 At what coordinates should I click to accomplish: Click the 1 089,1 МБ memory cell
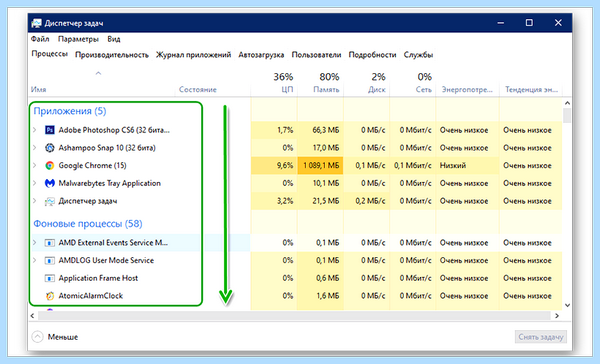(x=321, y=166)
